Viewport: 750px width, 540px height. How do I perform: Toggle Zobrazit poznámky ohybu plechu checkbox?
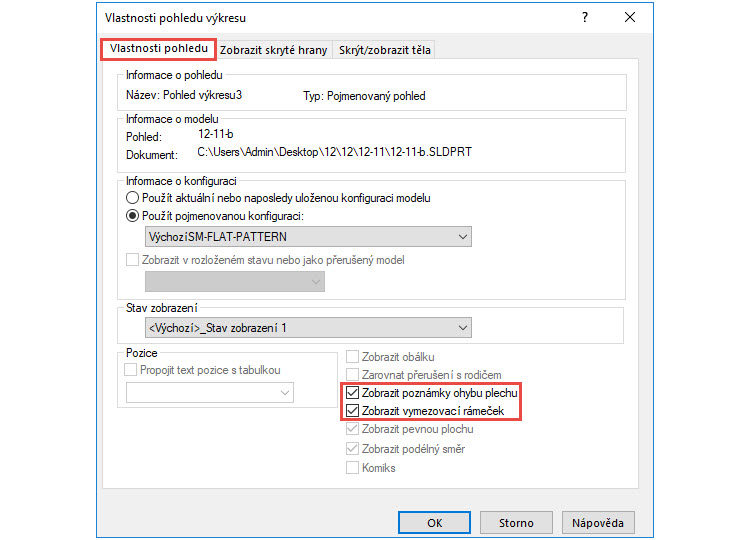351,393
